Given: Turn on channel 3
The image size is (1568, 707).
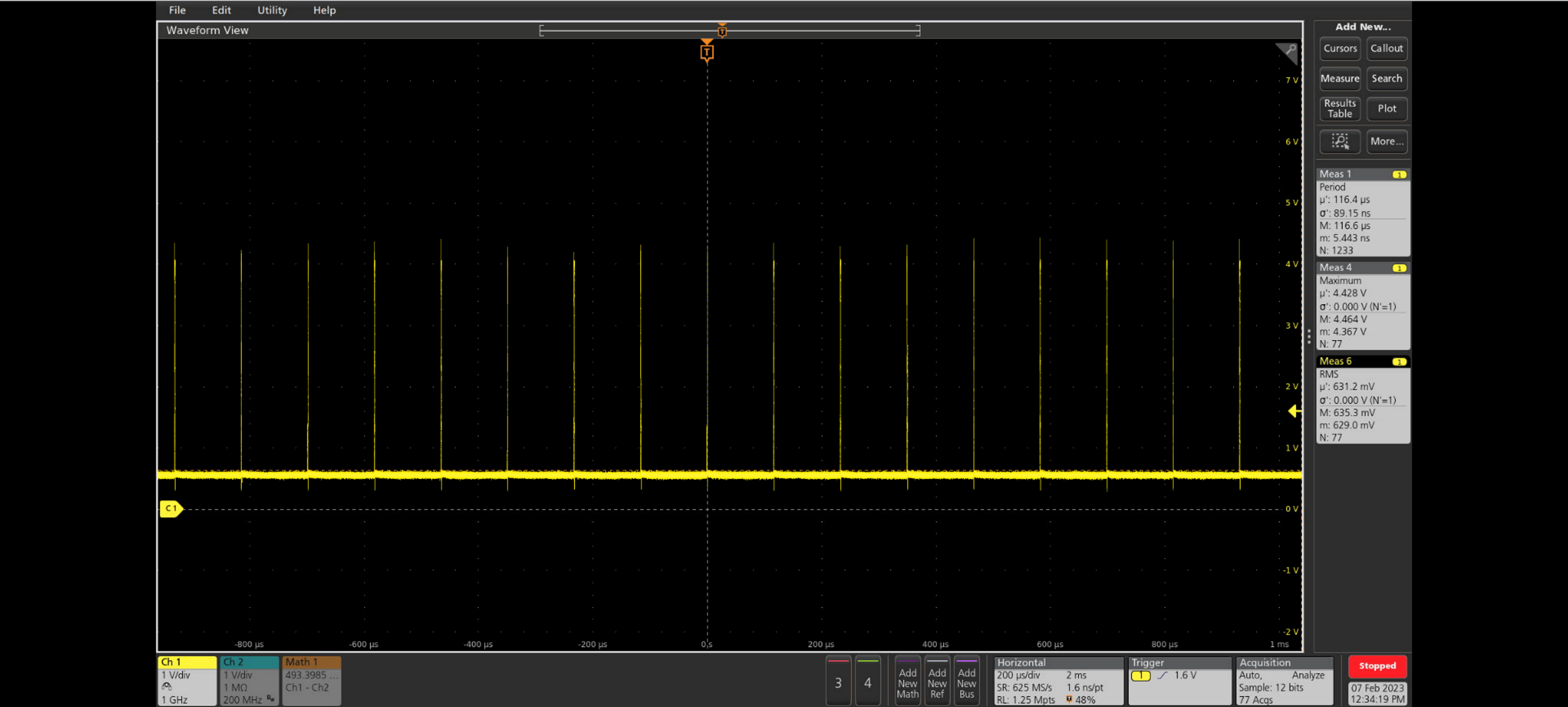Looking at the screenshot, I should click(838, 681).
